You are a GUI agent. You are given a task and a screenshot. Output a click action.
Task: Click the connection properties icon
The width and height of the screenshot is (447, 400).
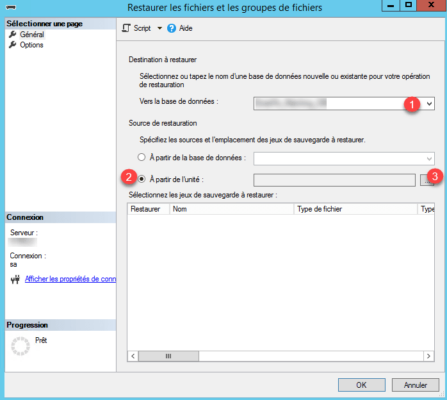pyautogui.click(x=15, y=279)
